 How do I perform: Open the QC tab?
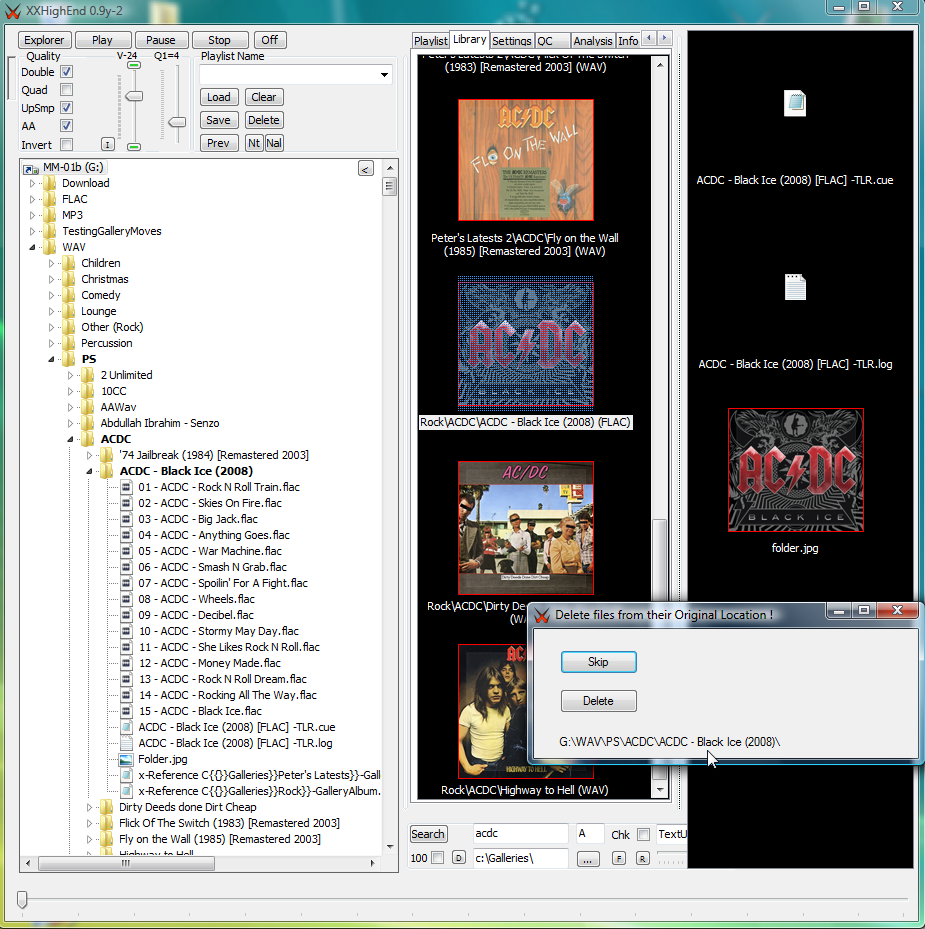tap(552, 40)
